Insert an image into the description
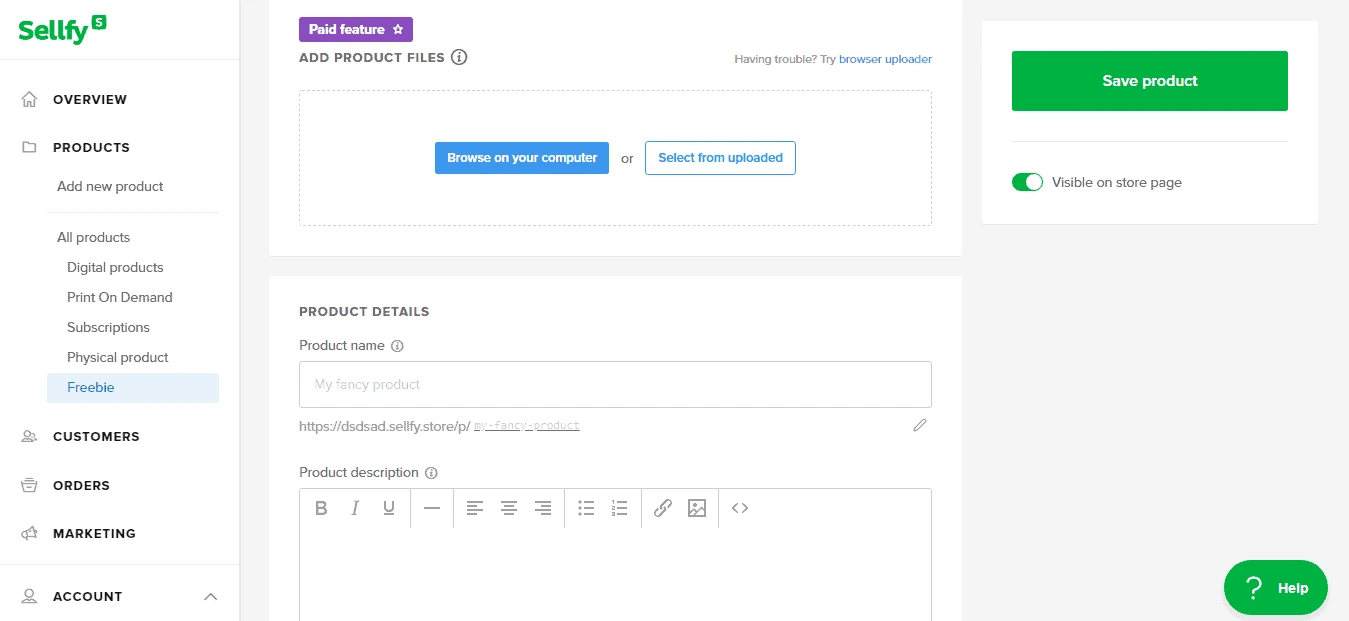The image size is (1349, 621). (x=696, y=508)
